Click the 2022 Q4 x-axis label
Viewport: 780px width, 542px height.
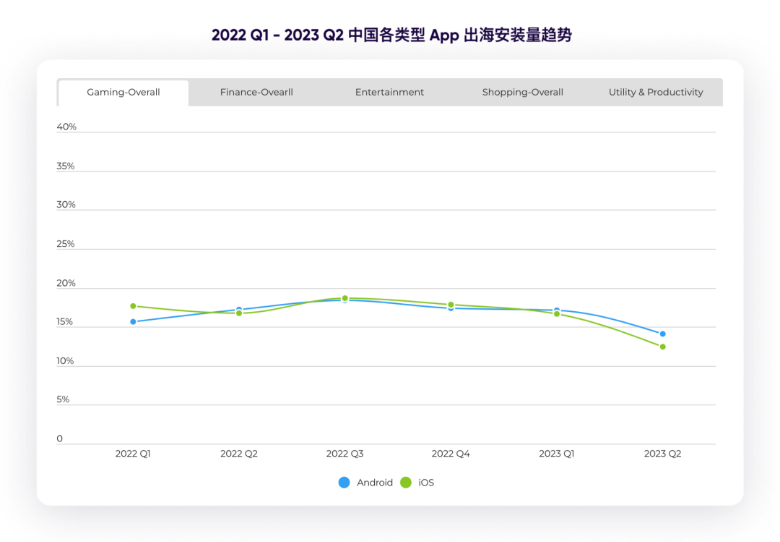coord(450,454)
